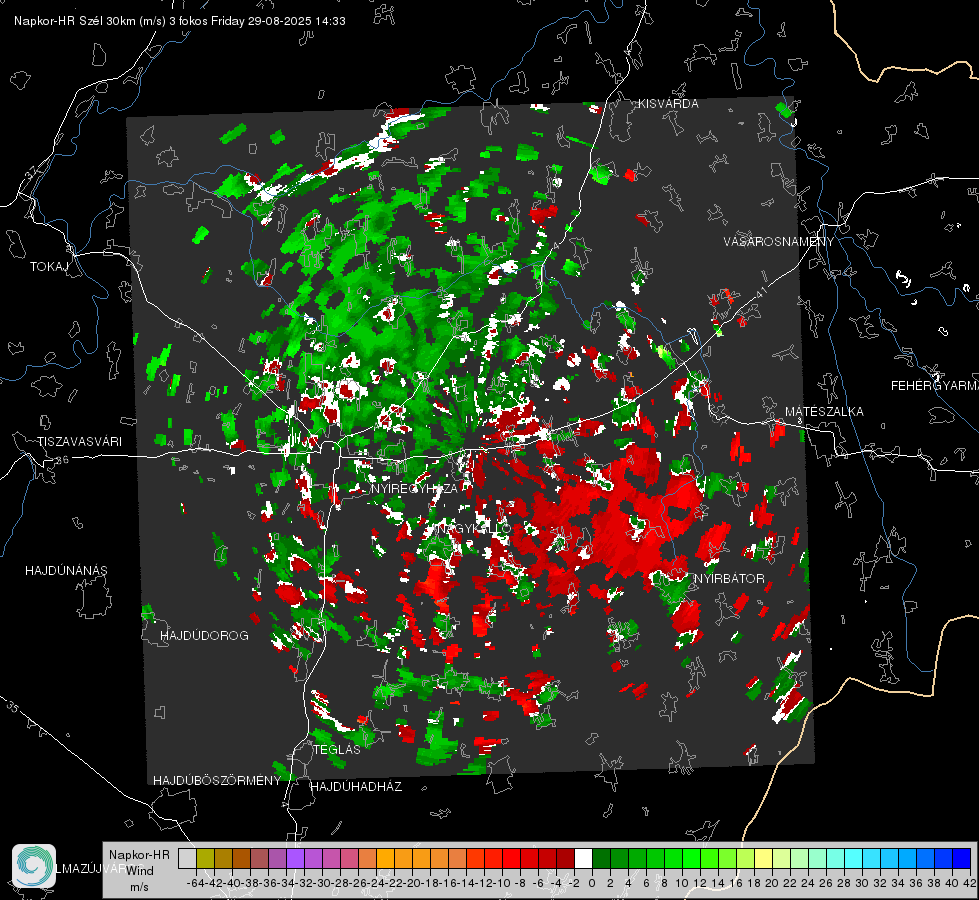Click the VÁSÁROSNAMÉNY city label
The image size is (979, 900).
tap(779, 242)
